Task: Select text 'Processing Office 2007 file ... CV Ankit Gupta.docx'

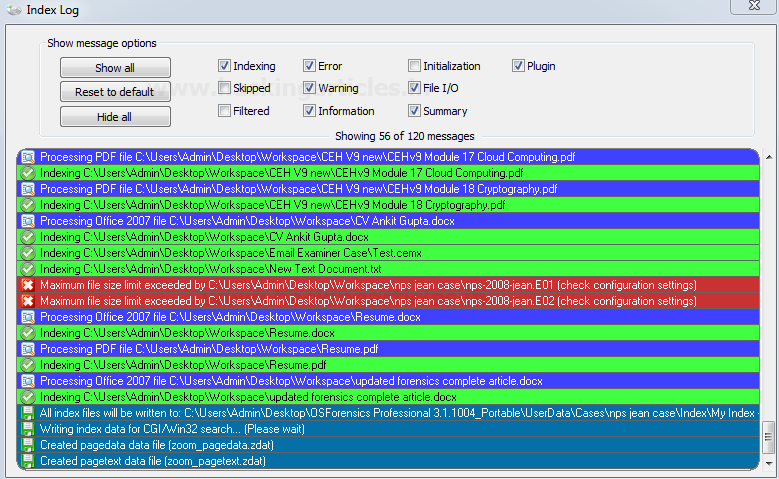Action: [247, 221]
